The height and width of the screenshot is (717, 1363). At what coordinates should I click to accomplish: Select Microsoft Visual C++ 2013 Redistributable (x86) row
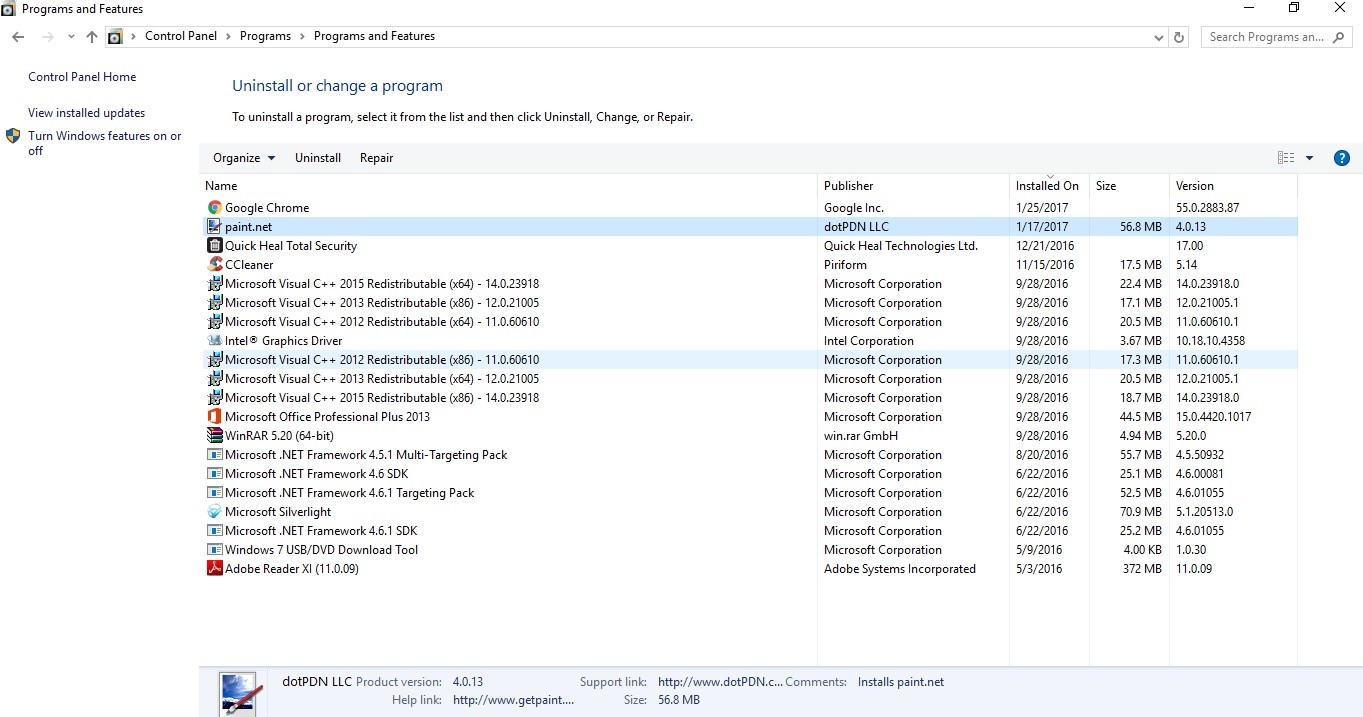[750, 303]
